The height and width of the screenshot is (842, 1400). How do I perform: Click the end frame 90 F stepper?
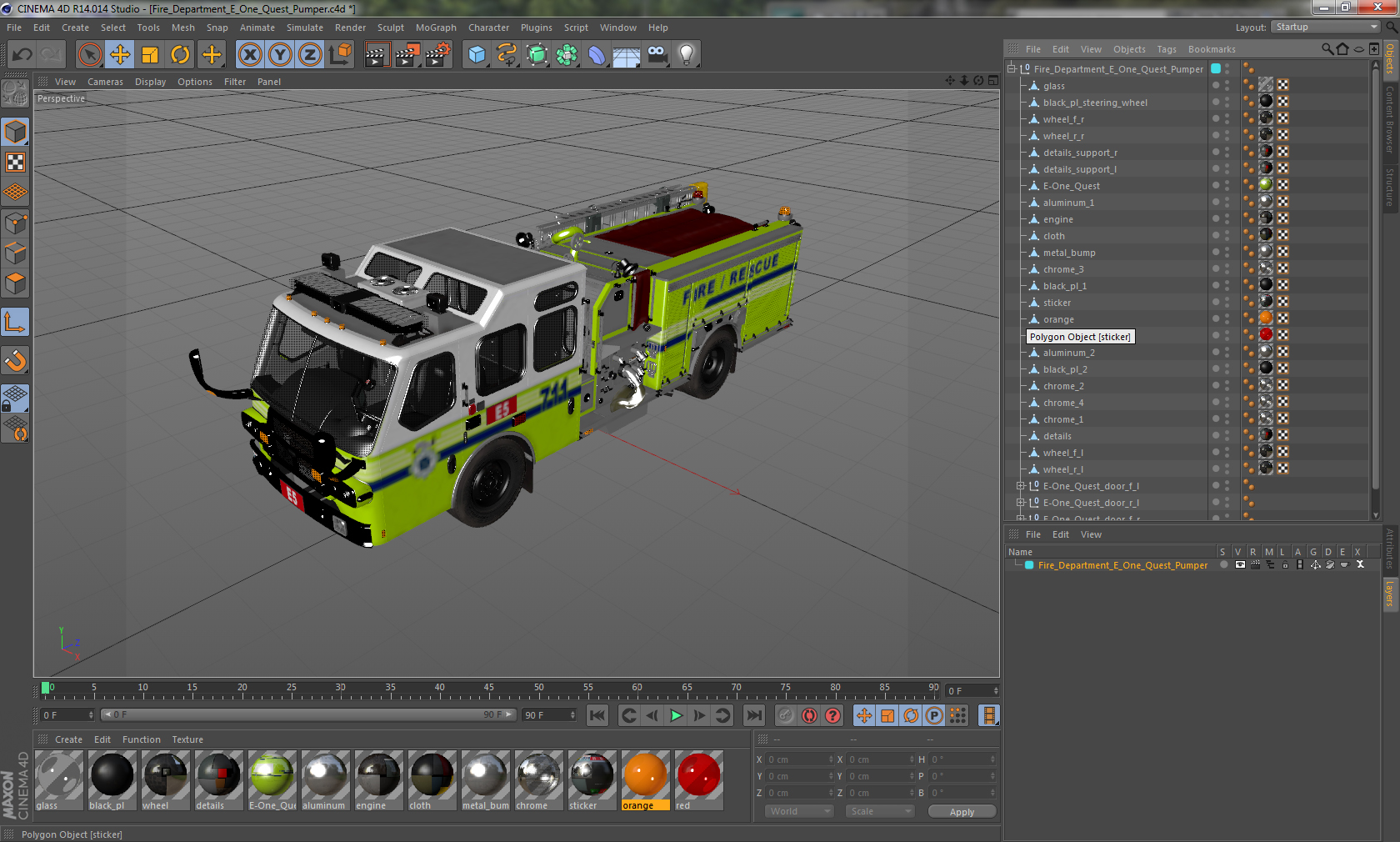(572, 715)
